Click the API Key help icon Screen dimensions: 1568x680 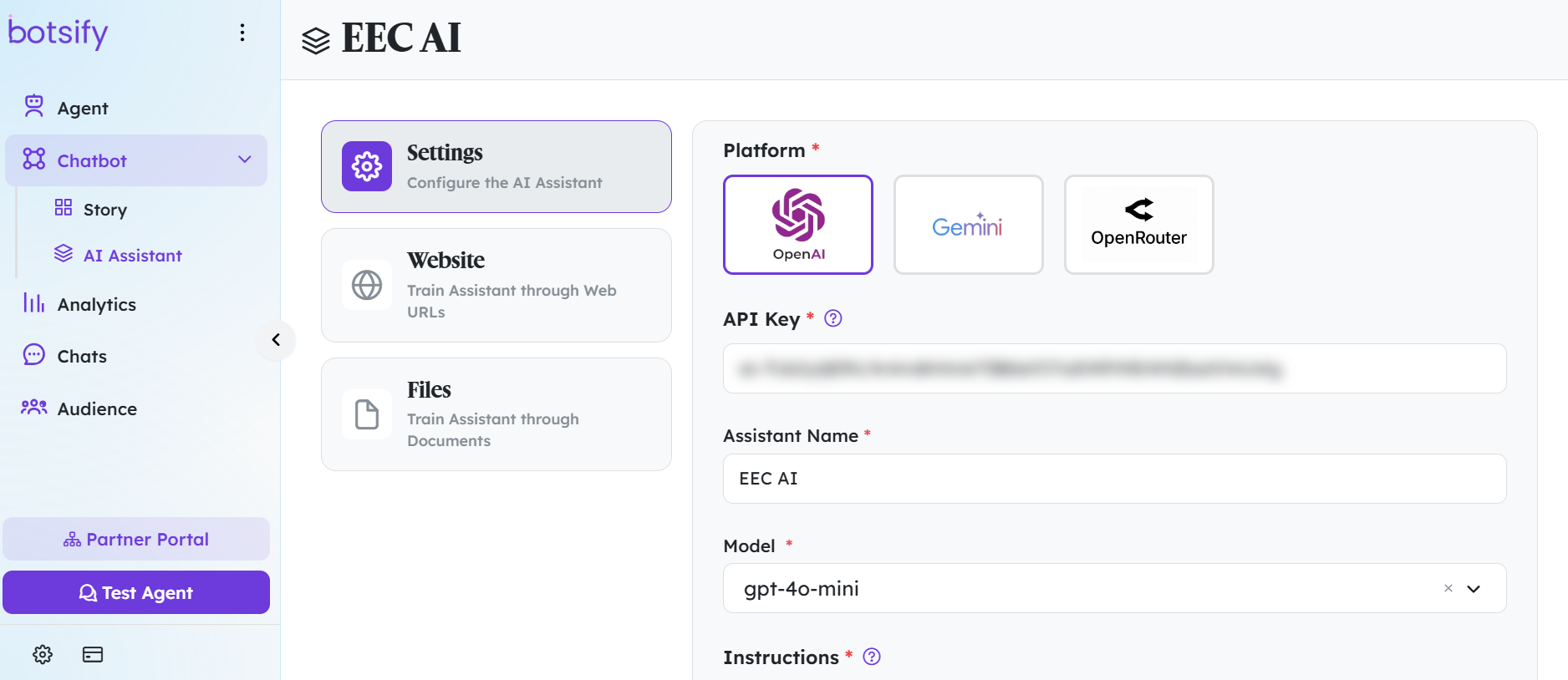click(833, 318)
